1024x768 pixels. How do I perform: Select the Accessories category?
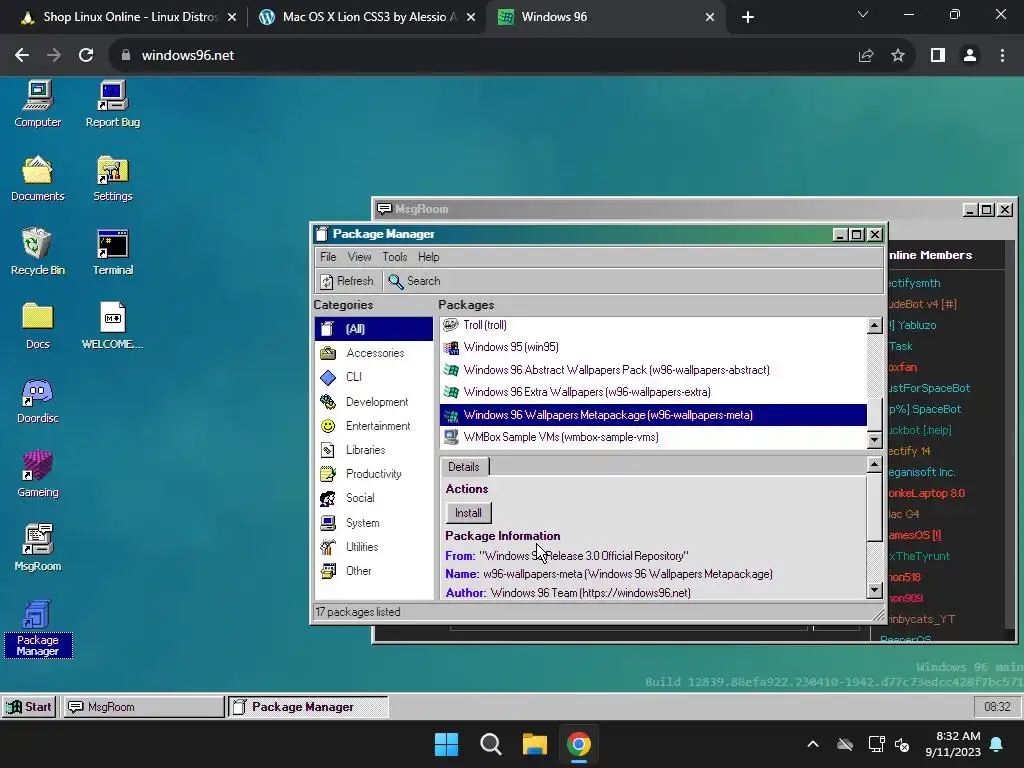tap(374, 353)
